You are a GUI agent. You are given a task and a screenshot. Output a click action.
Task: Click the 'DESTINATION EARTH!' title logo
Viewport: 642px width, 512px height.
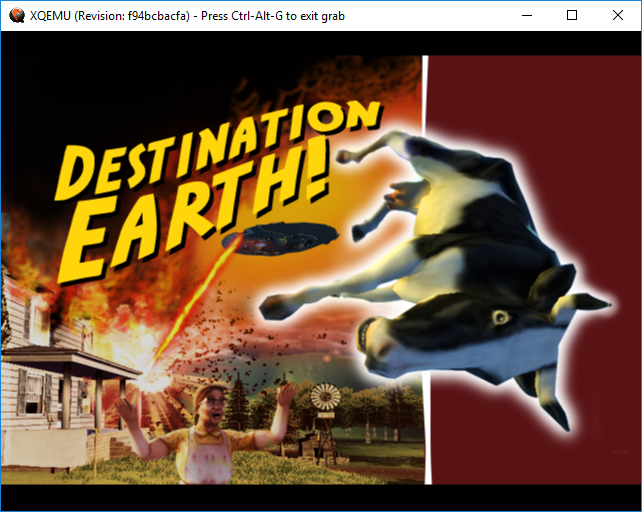click(x=219, y=190)
